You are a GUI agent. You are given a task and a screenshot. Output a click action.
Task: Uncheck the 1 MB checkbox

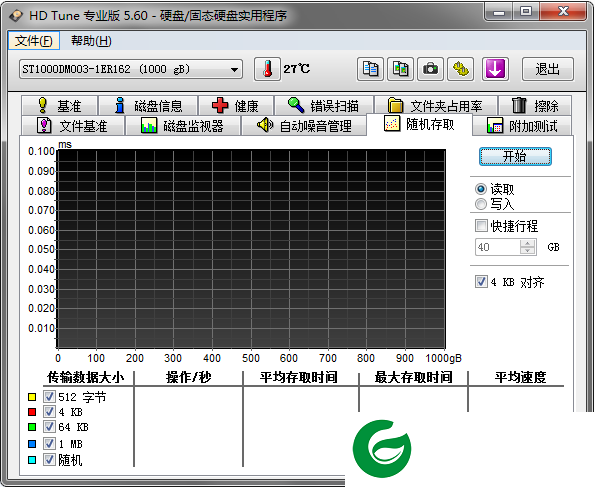[49, 443]
